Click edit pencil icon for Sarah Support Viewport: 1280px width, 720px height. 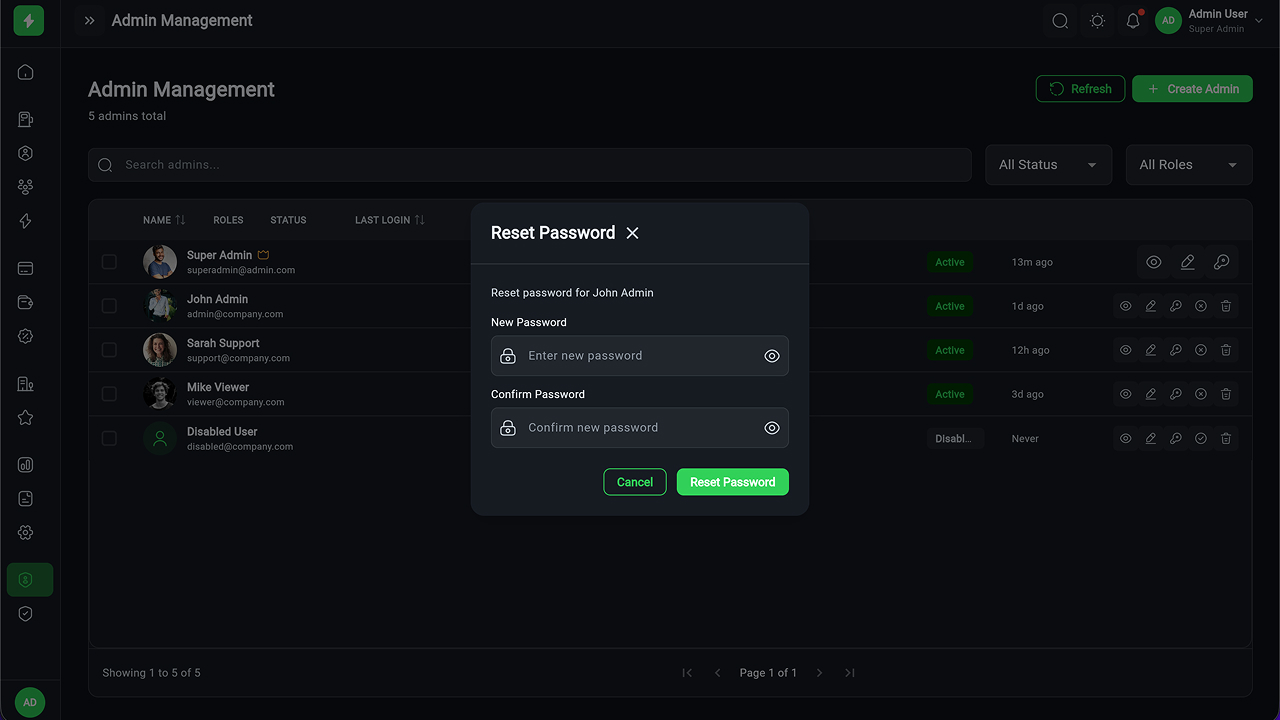coord(1151,350)
